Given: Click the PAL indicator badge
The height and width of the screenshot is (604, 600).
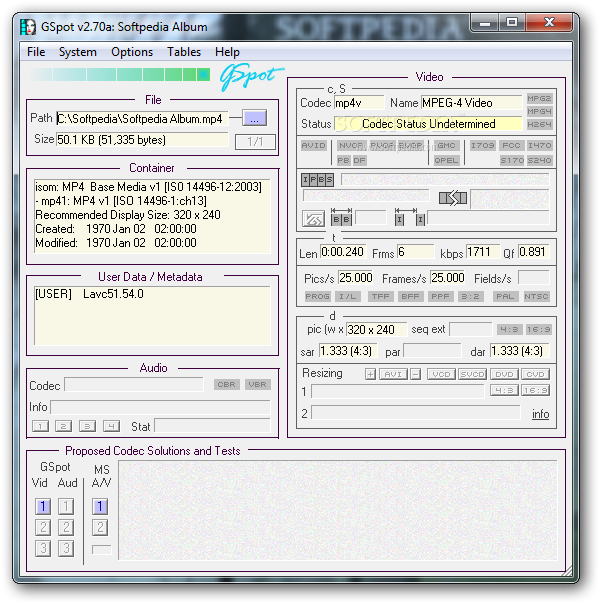Looking at the screenshot, I should coord(505,297).
